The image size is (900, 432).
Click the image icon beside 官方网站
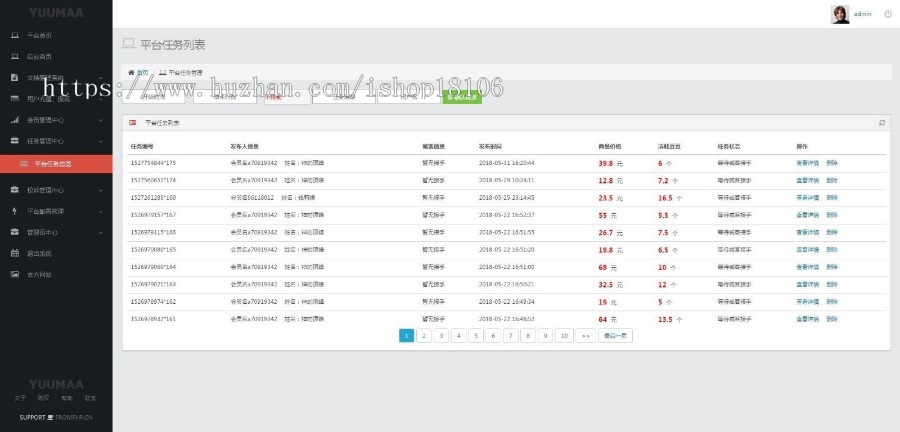(x=14, y=274)
